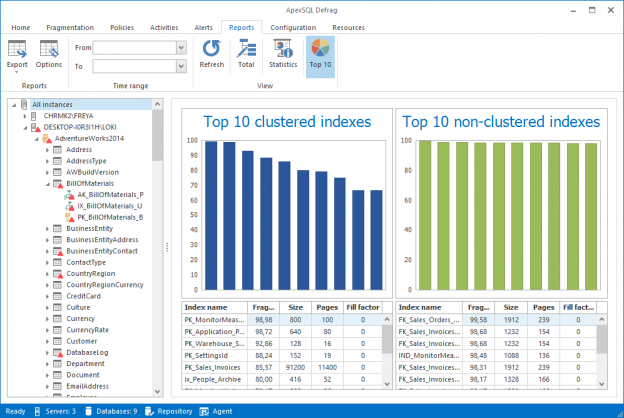Collapse the All instances root node

click(x=14, y=105)
